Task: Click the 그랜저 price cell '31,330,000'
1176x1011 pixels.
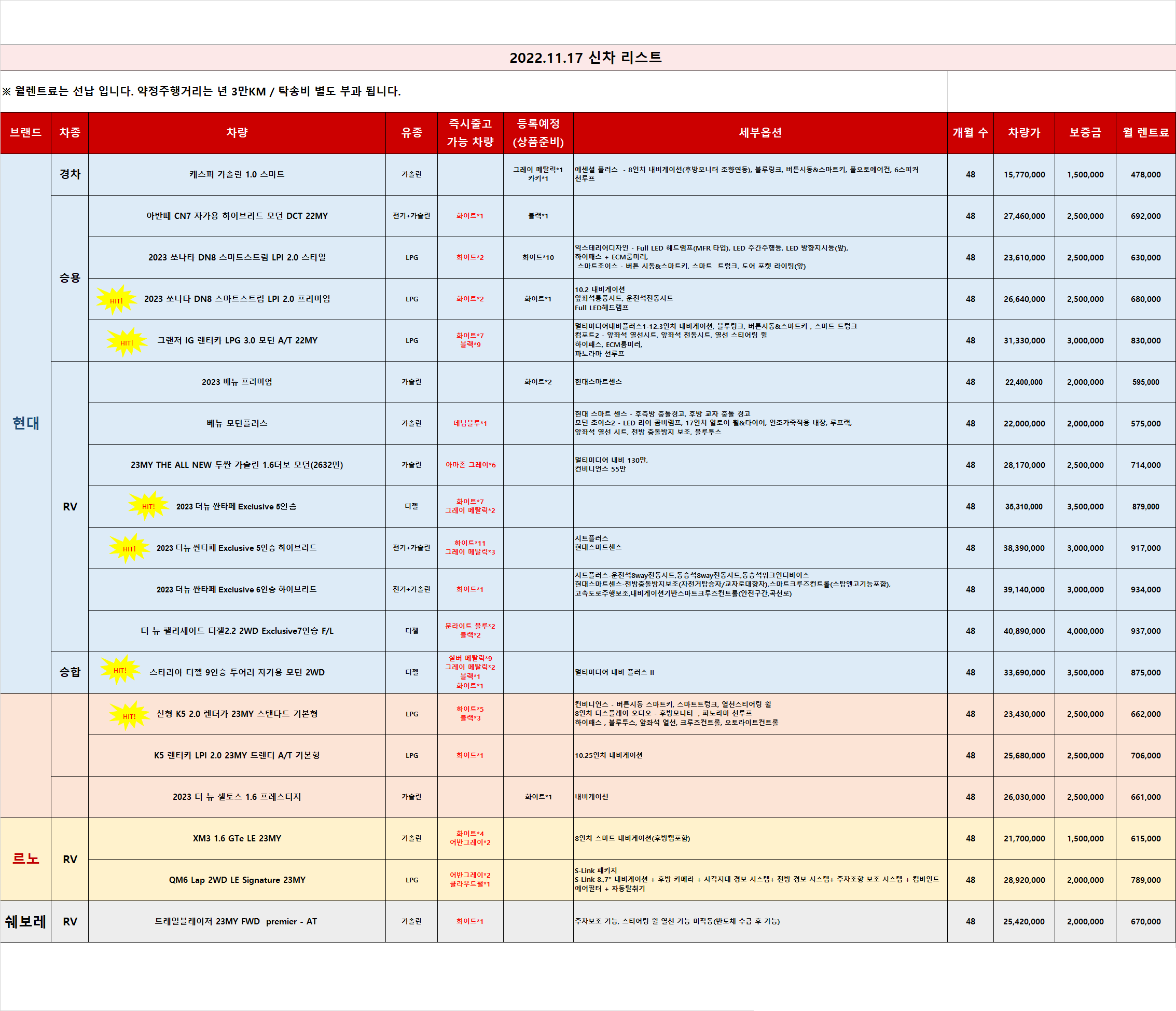Action: [x=1024, y=341]
